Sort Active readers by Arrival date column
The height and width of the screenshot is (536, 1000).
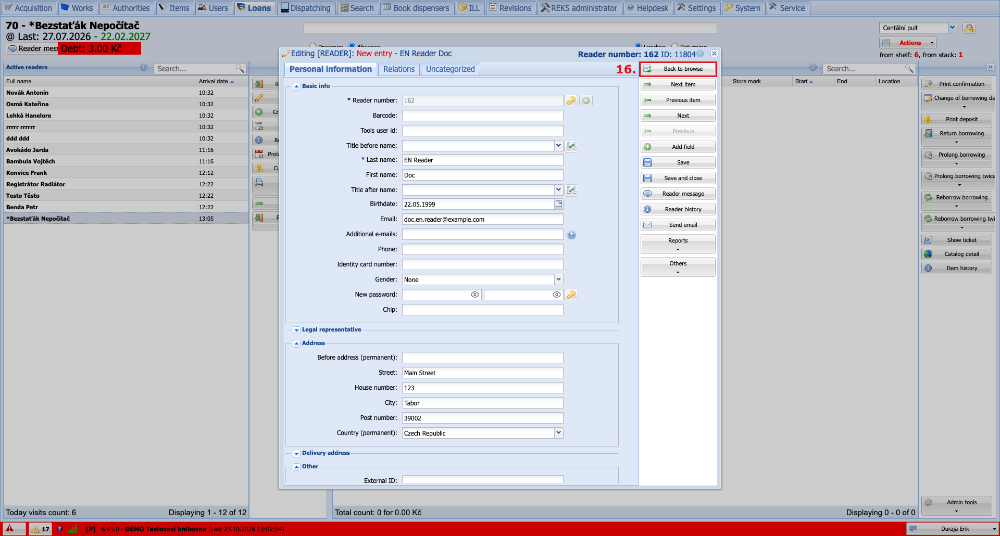coord(221,82)
